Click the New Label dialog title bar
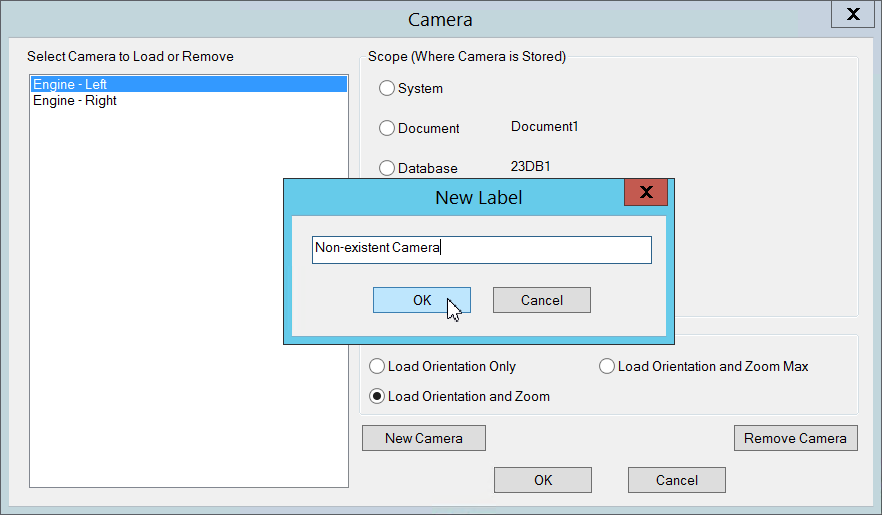Screen dimensions: 882x515 (x=478, y=197)
